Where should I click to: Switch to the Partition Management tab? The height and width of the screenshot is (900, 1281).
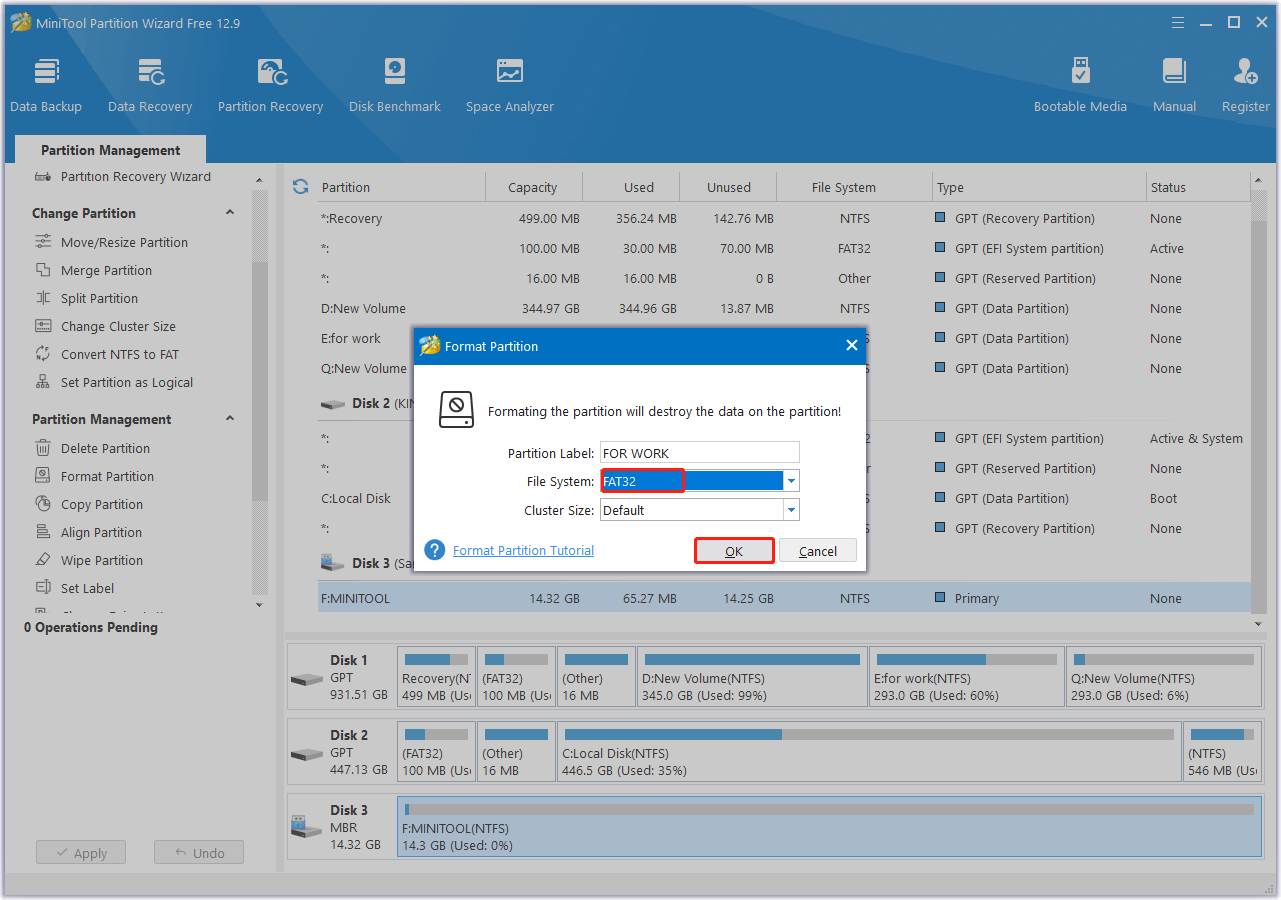[x=110, y=149]
